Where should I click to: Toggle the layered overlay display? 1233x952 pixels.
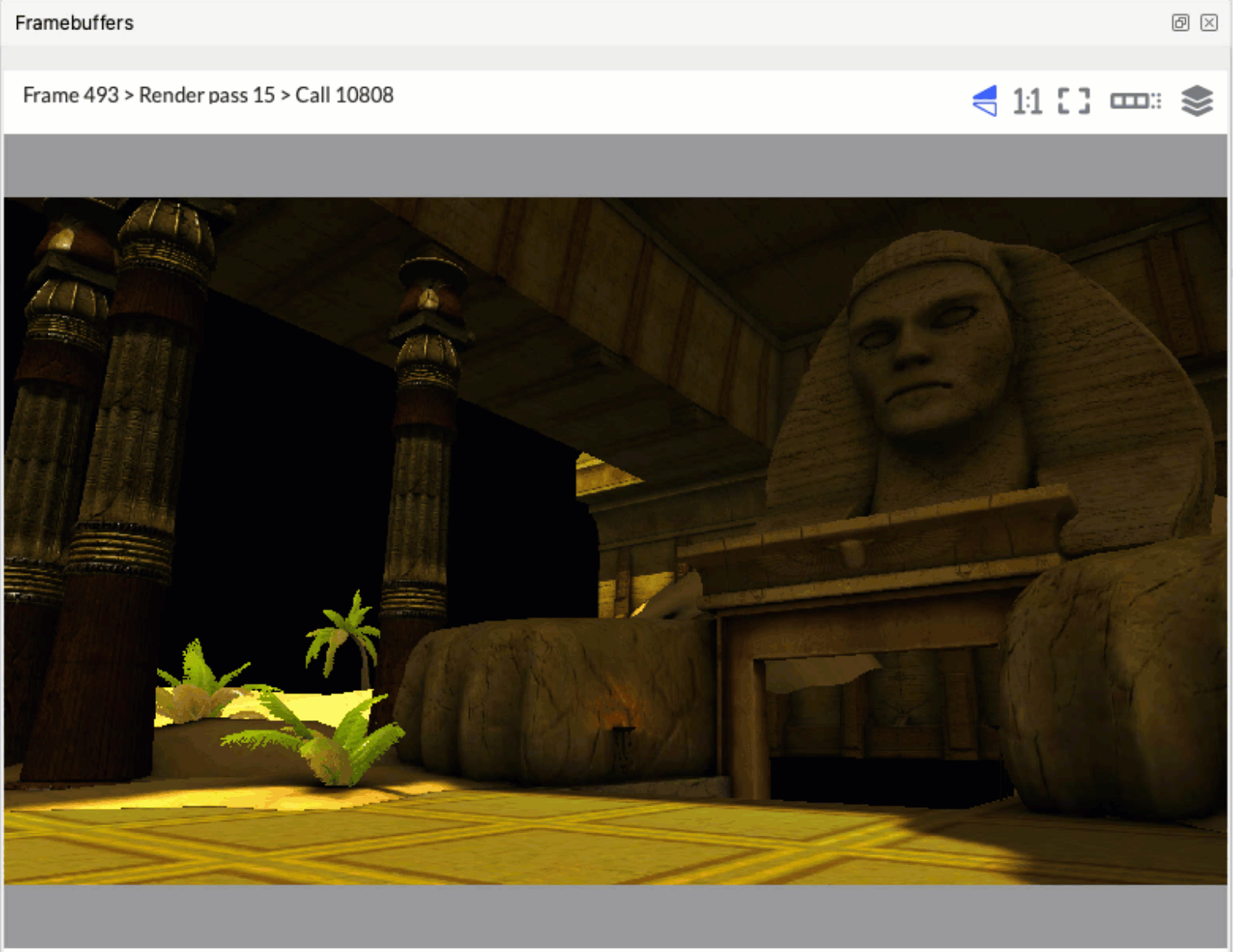(1196, 100)
